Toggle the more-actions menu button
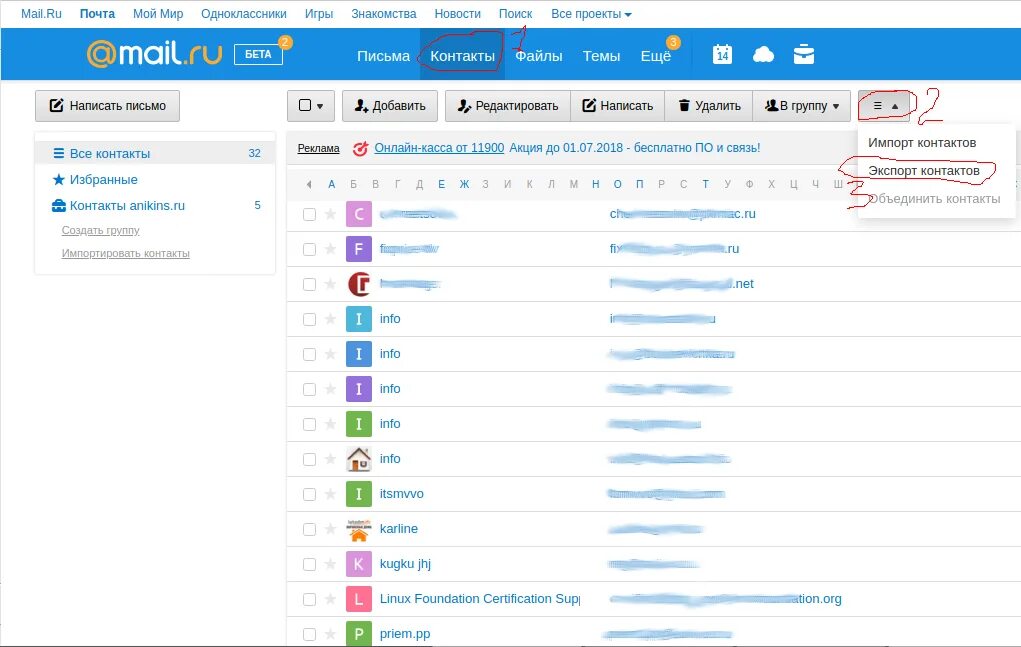1021x647 pixels. pos(885,105)
